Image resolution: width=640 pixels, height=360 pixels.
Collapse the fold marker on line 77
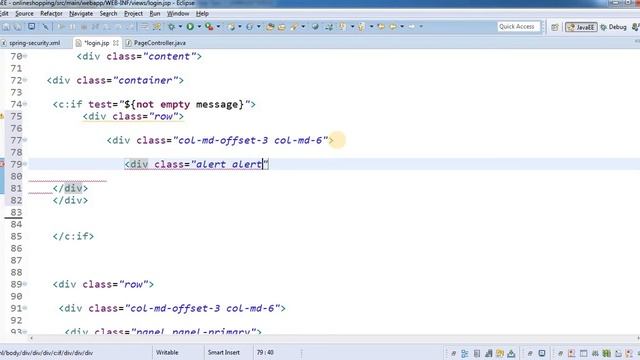25,140
